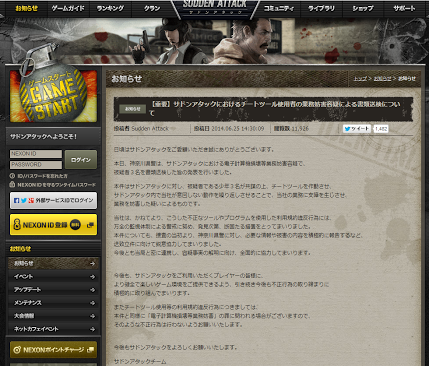Click the Tweet bird button
429x366 pixels.
(357, 129)
